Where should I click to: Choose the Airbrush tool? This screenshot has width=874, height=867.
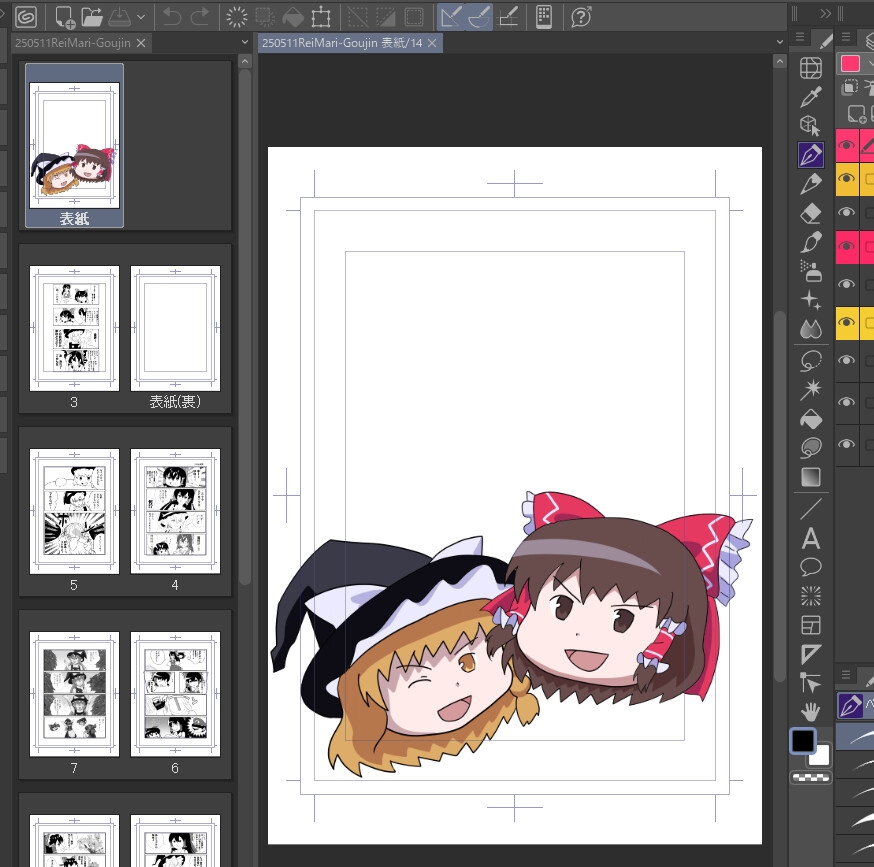811,271
